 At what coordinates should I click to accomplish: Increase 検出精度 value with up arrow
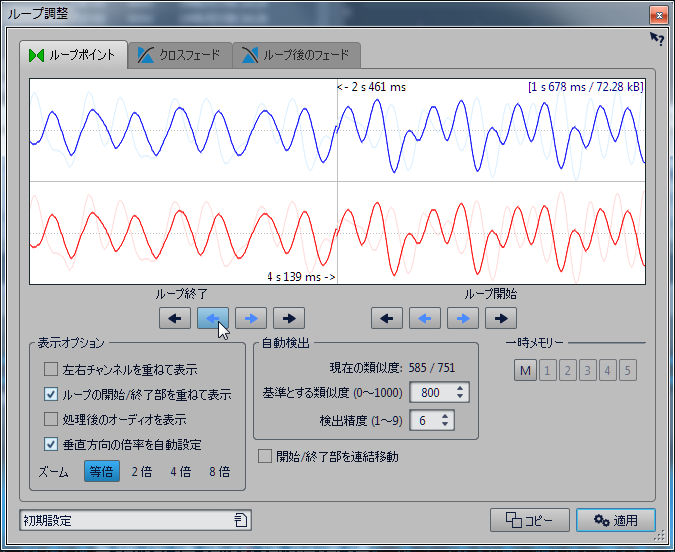click(445, 416)
